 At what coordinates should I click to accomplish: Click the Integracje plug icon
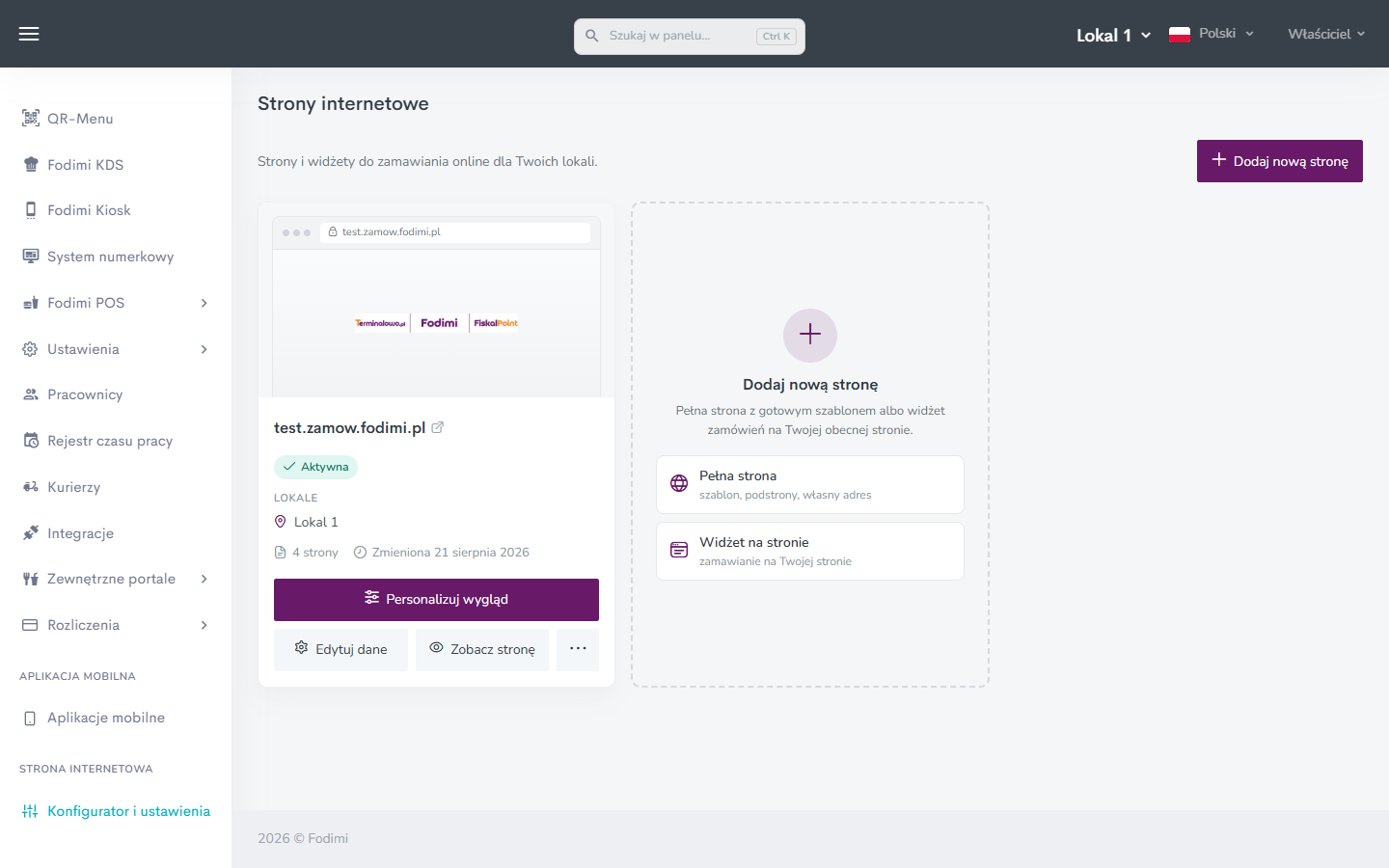coord(31,533)
